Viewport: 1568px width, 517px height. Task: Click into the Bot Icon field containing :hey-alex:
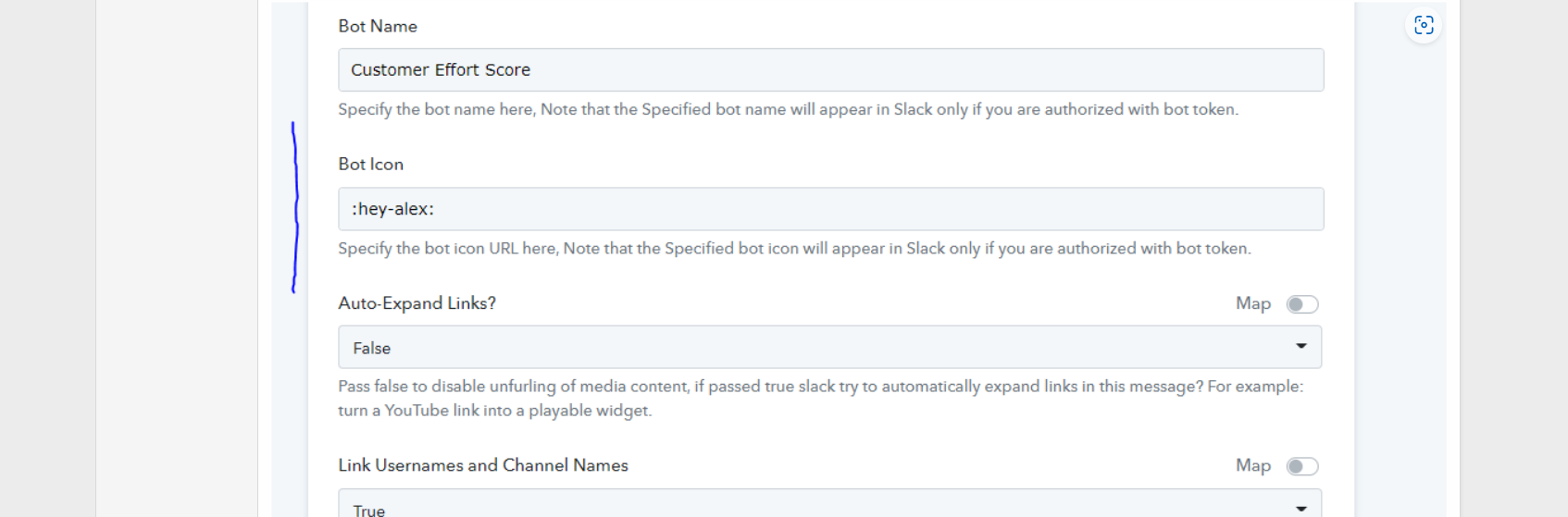[x=830, y=209]
